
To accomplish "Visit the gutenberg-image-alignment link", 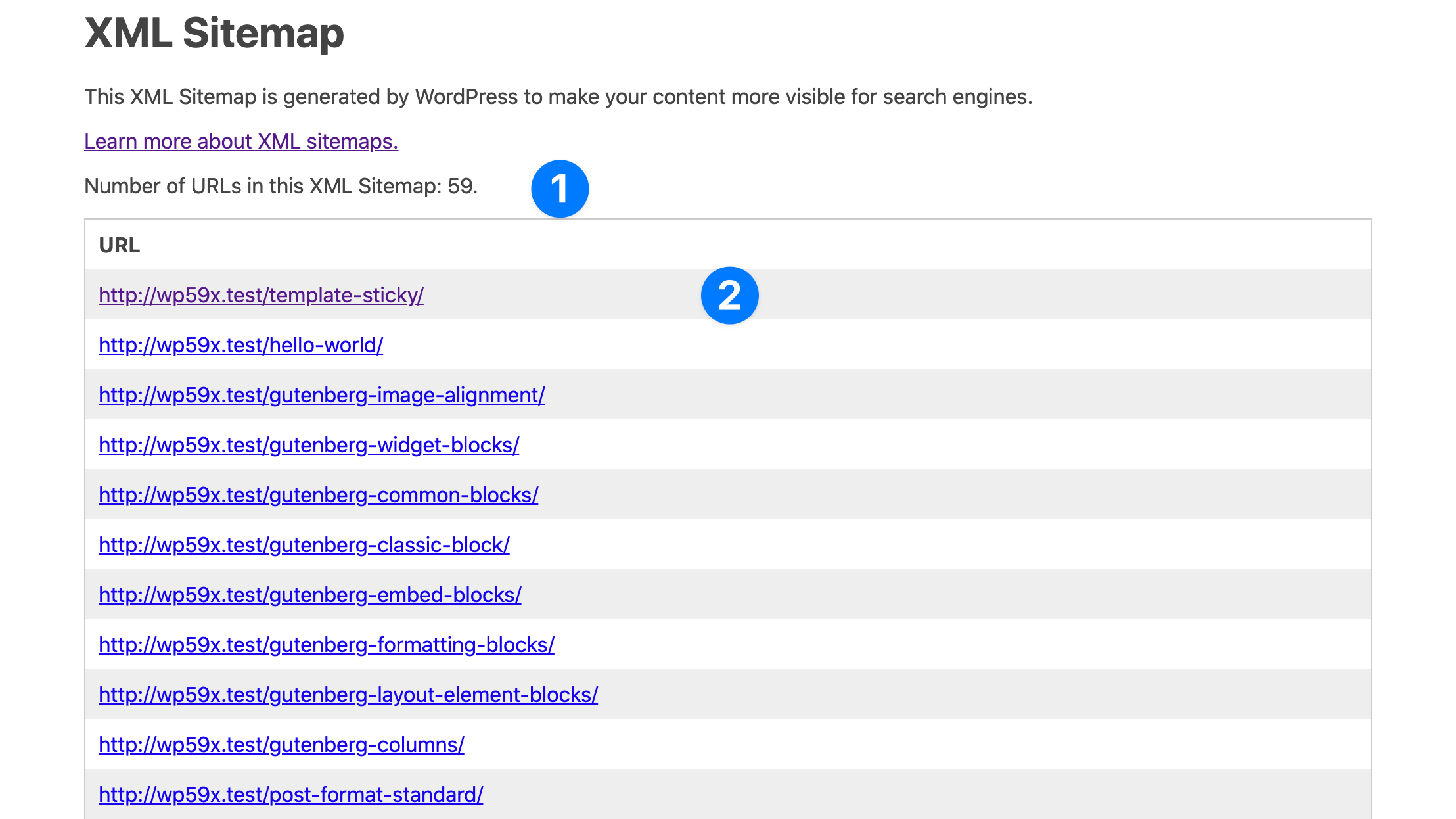I will click(321, 395).
